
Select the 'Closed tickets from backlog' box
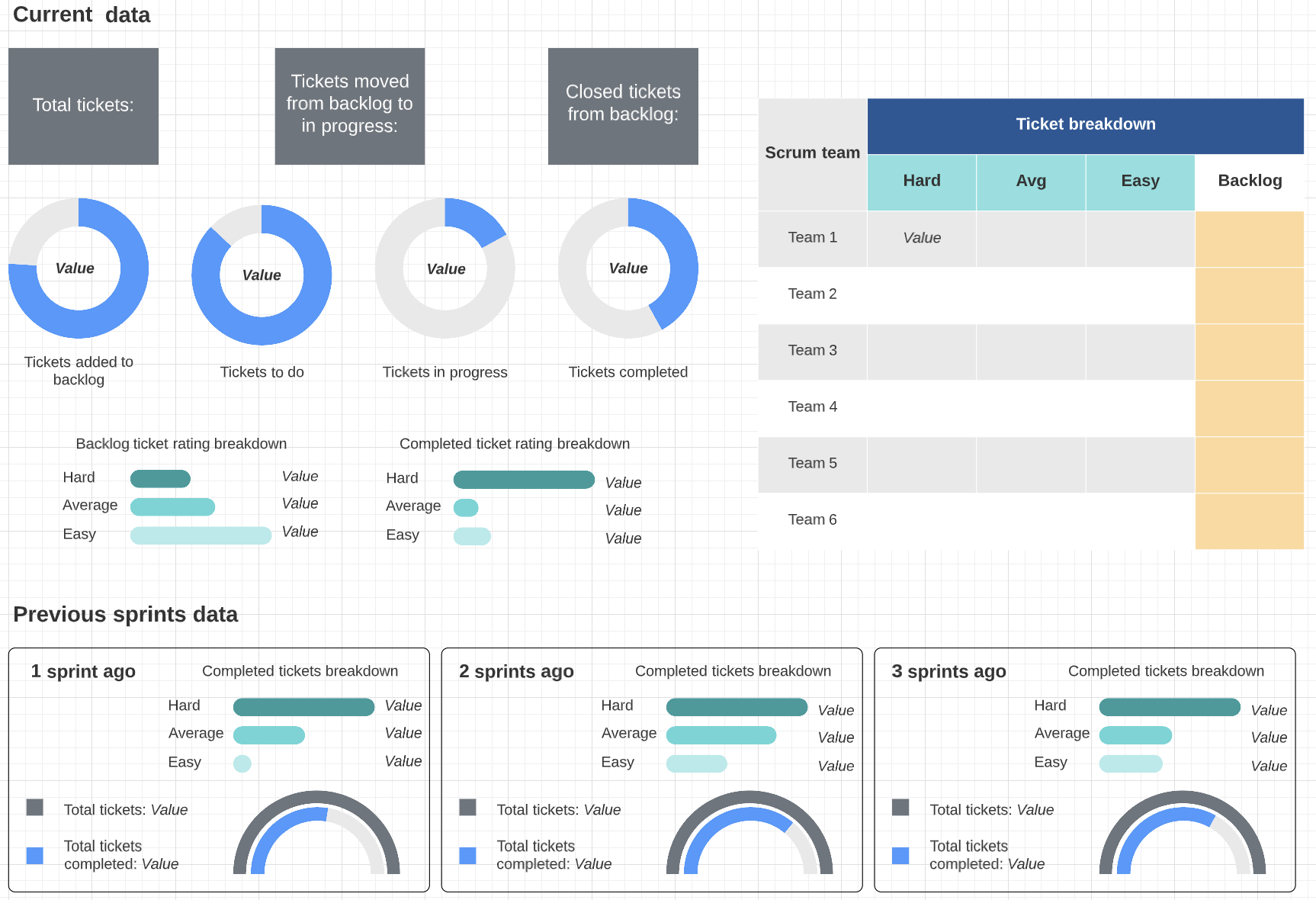coord(623,106)
